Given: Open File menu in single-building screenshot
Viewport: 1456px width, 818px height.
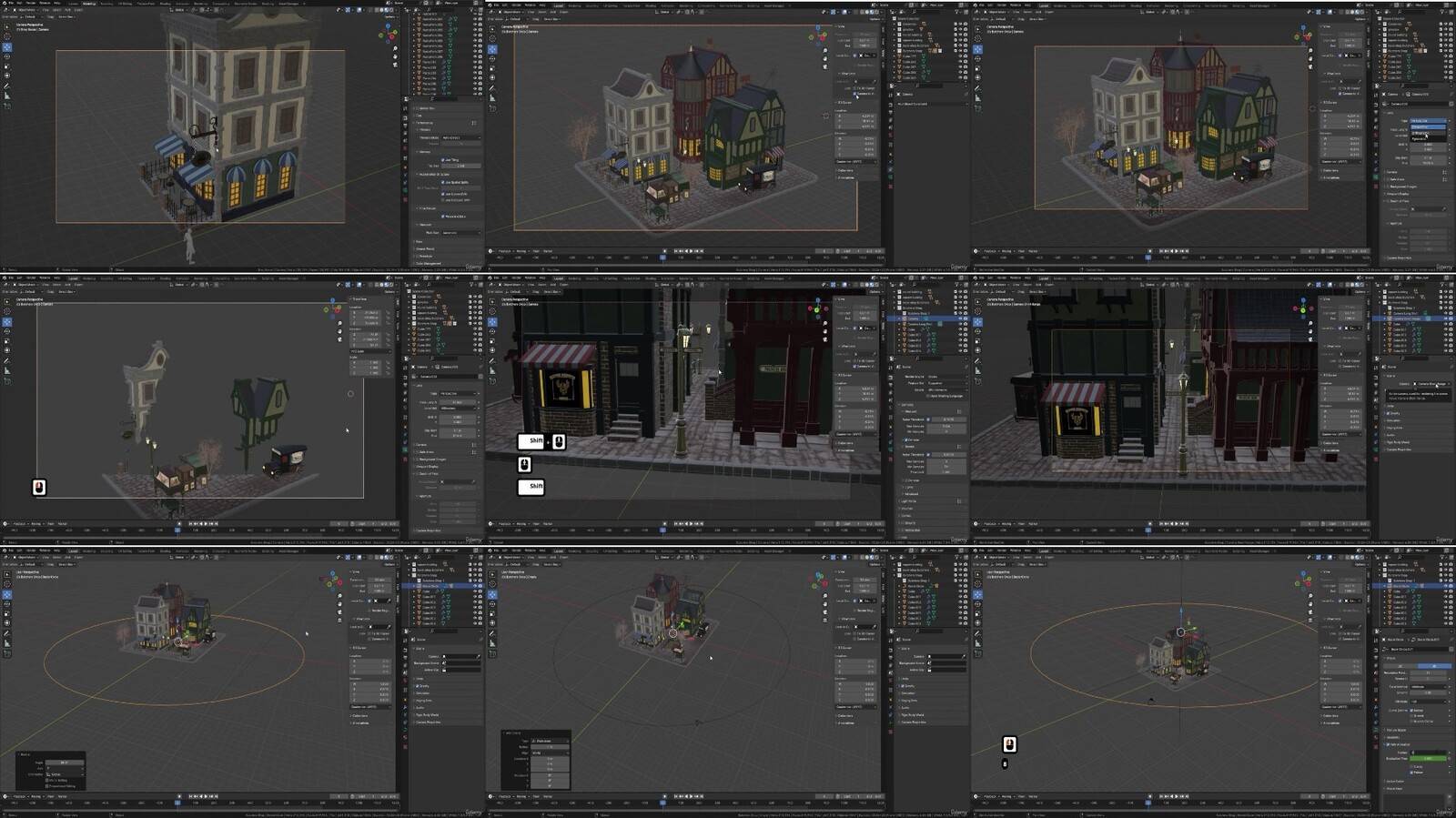Looking at the screenshot, I should click(x=11, y=3).
